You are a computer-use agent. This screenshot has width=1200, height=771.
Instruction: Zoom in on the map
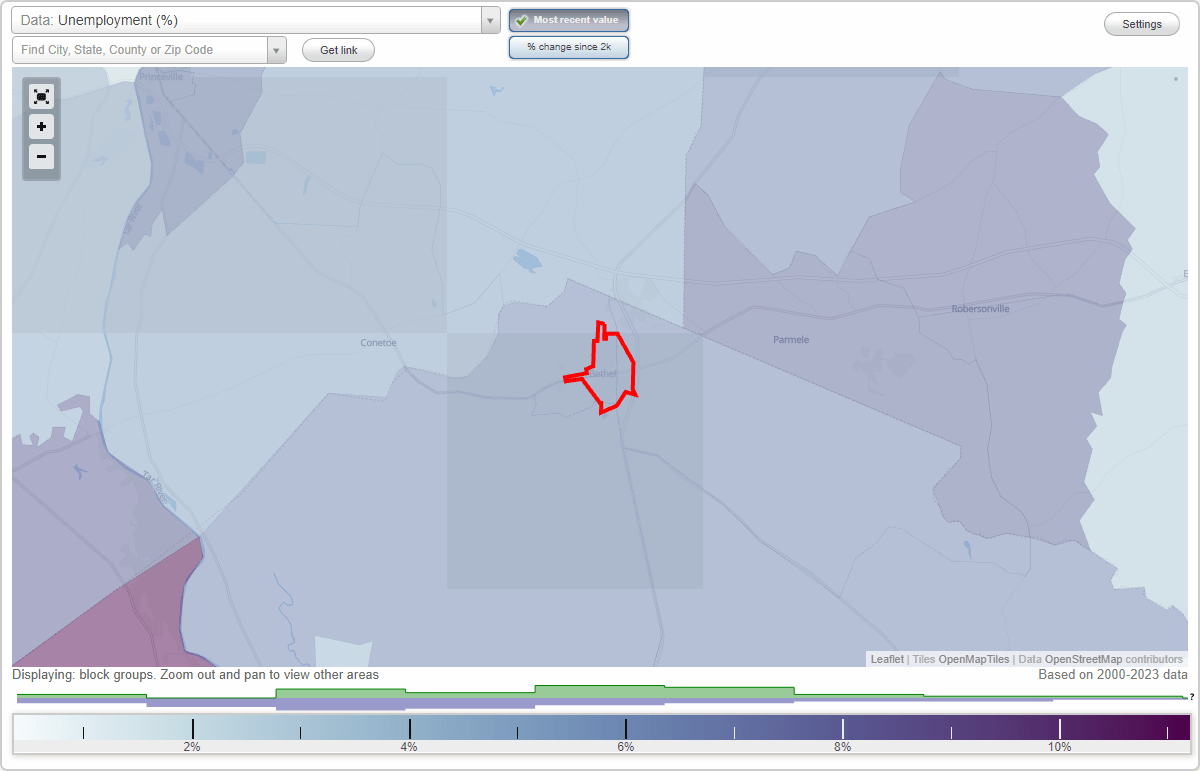pyautogui.click(x=41, y=127)
